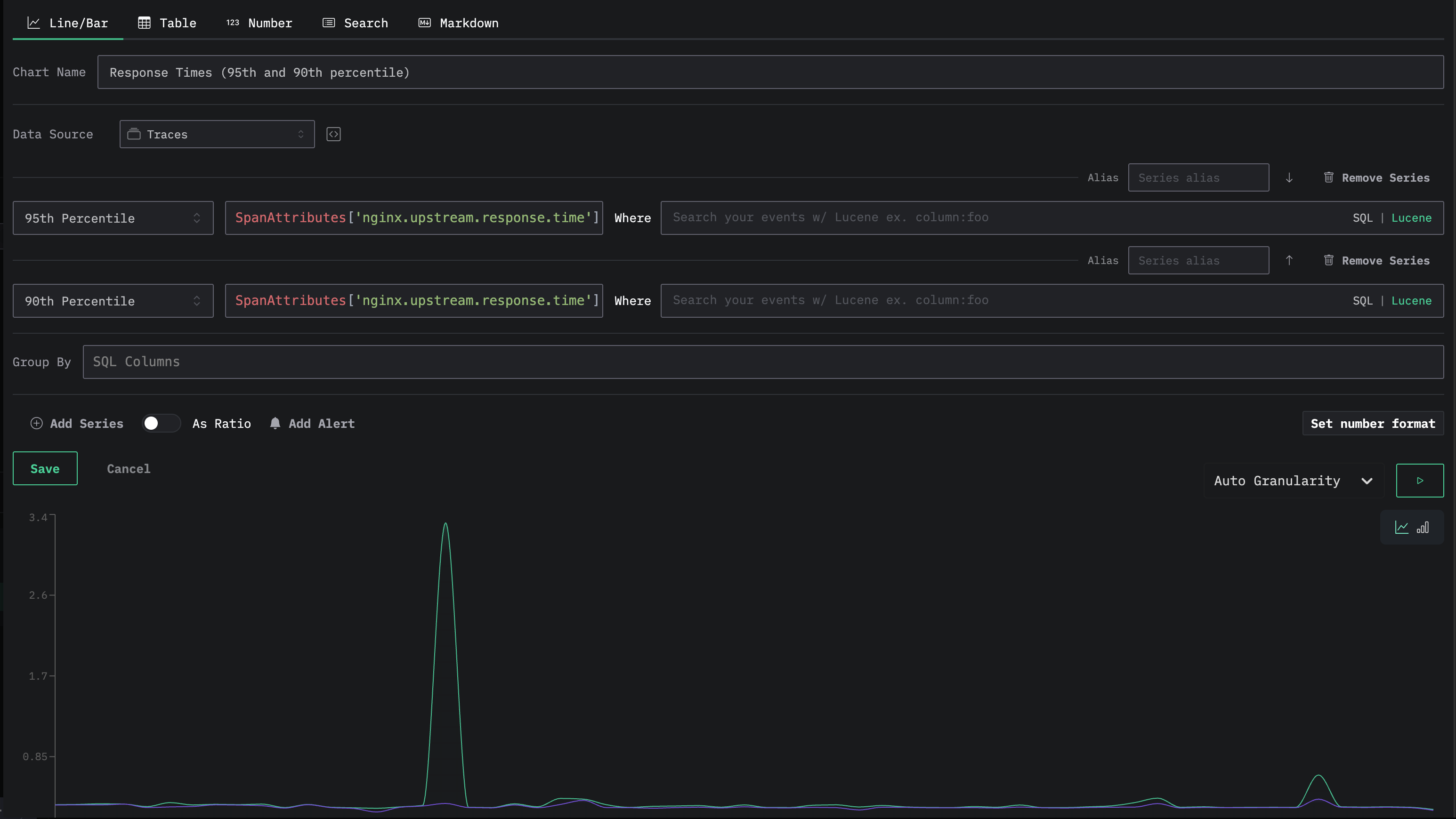Move first series down with arrow icon
The image size is (1456, 819).
point(1289,178)
